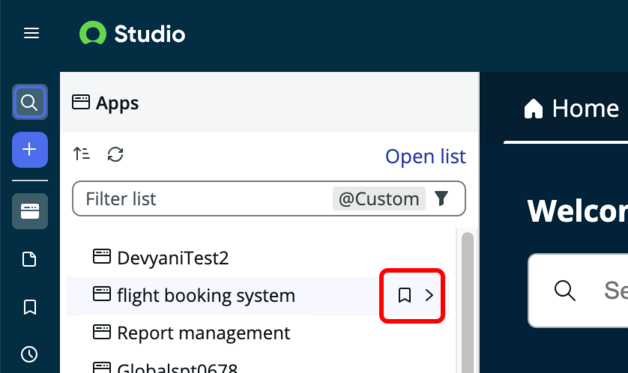This screenshot has height=373, width=628.
Task: Bookmark the flight booking system app
Action: point(405,295)
